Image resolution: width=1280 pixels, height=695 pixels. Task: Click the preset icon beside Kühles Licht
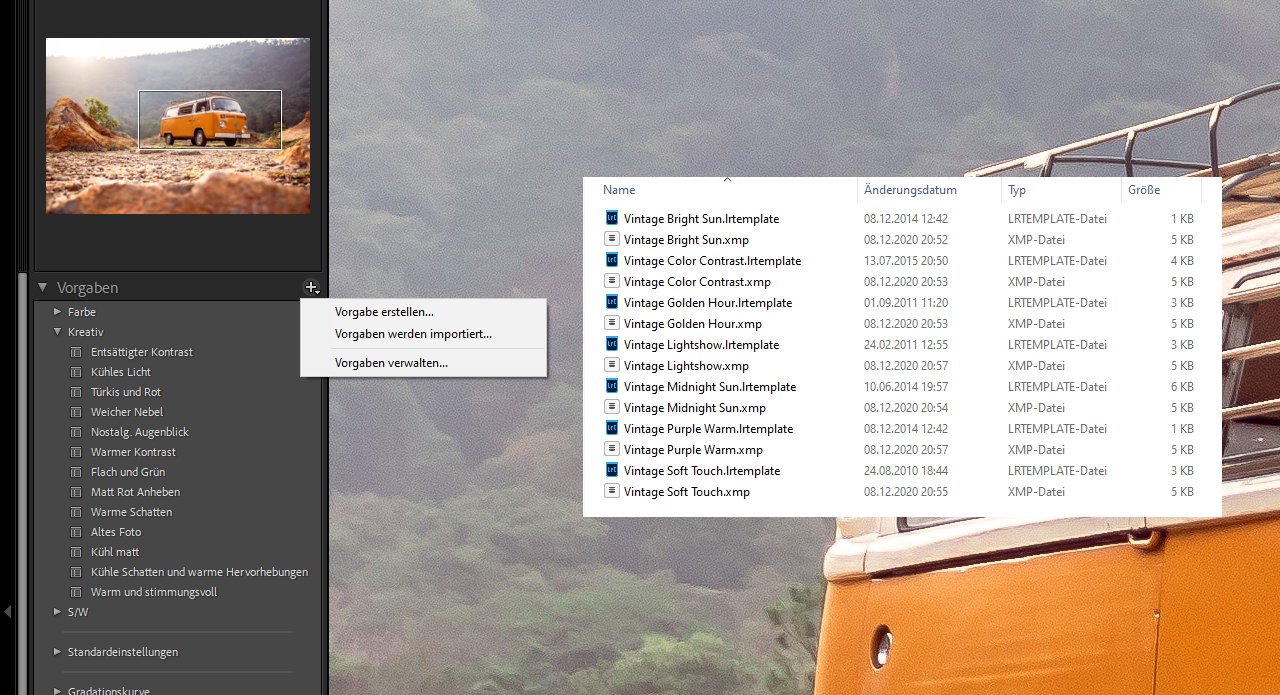(76, 372)
